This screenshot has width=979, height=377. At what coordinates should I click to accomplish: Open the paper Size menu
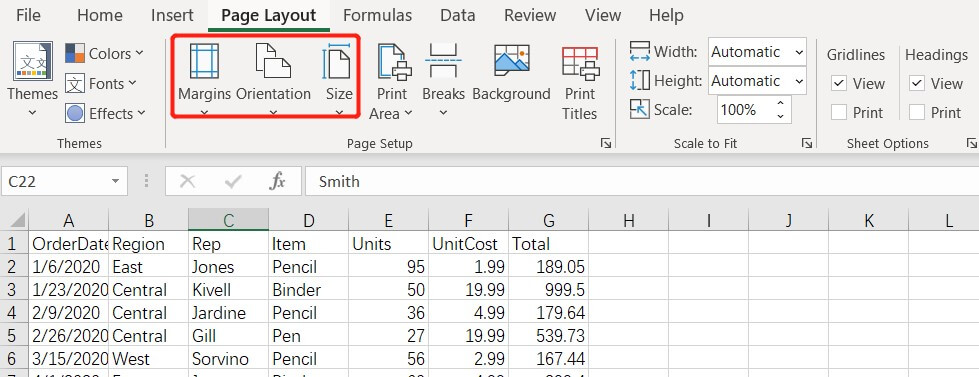(x=338, y=79)
